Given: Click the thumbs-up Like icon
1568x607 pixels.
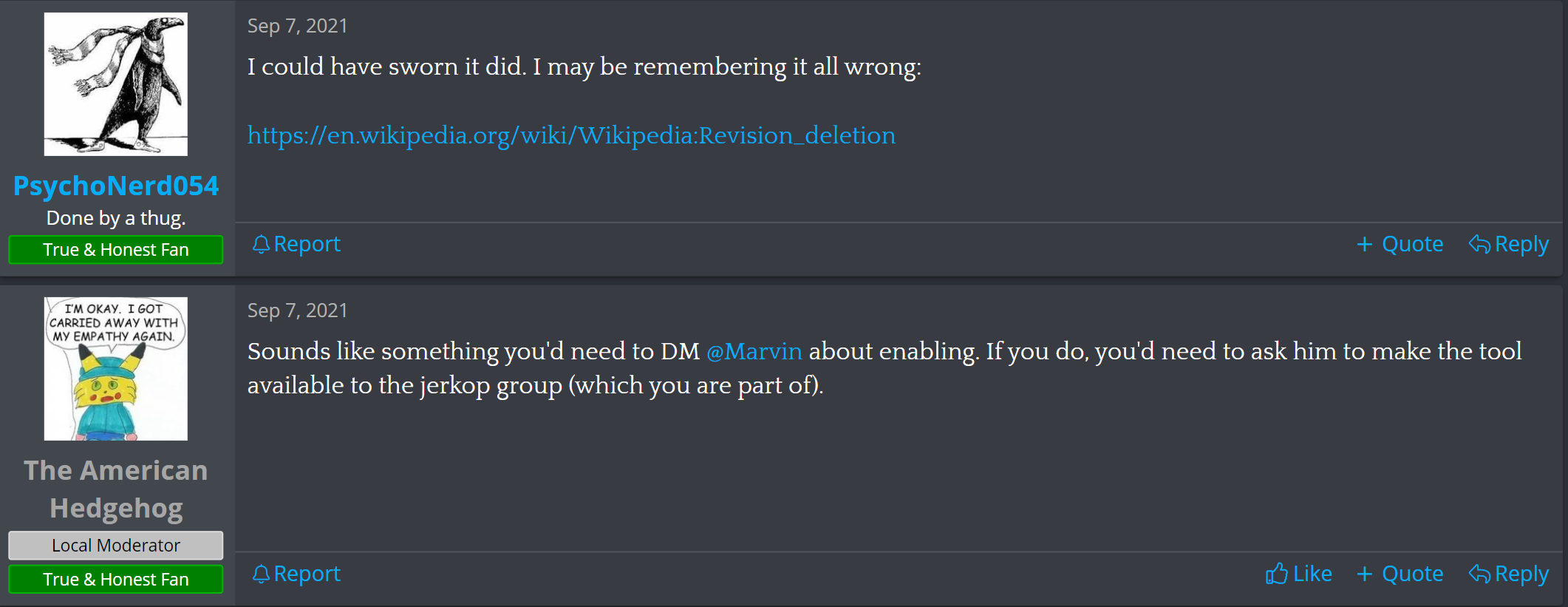Looking at the screenshot, I should 1276,574.
